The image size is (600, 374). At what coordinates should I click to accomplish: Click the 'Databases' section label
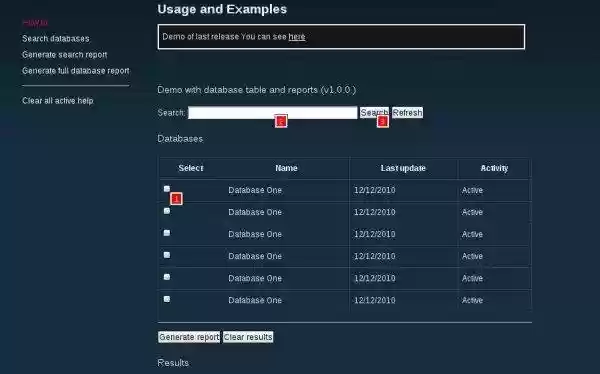click(x=180, y=139)
